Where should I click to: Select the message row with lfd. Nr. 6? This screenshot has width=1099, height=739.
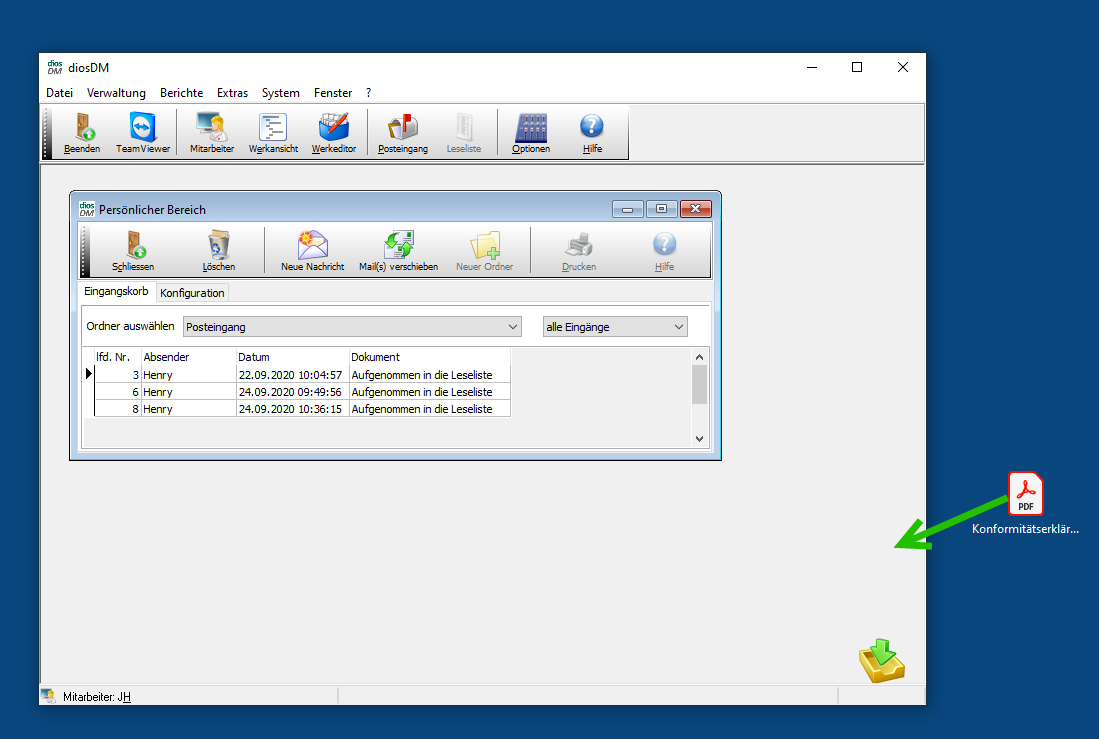point(300,392)
